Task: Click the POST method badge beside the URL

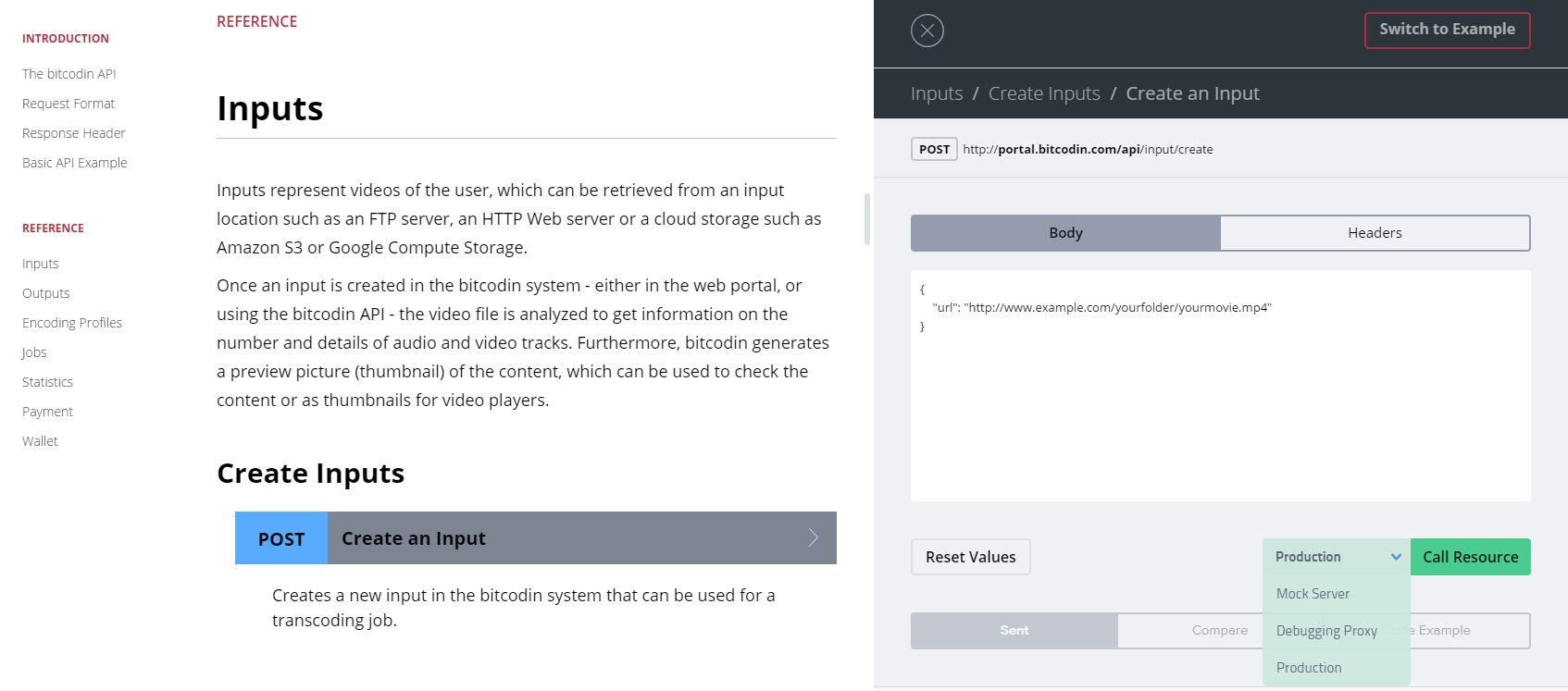Action: point(934,149)
